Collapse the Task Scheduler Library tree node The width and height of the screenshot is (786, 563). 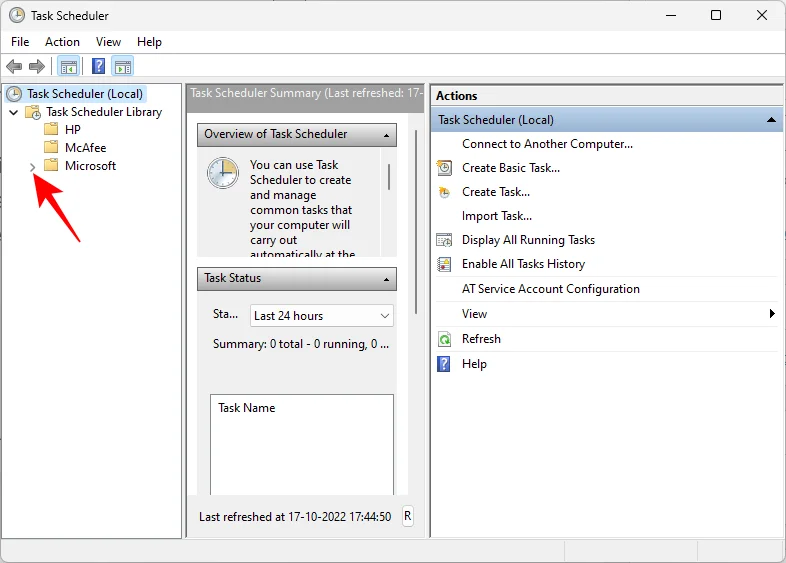13,112
